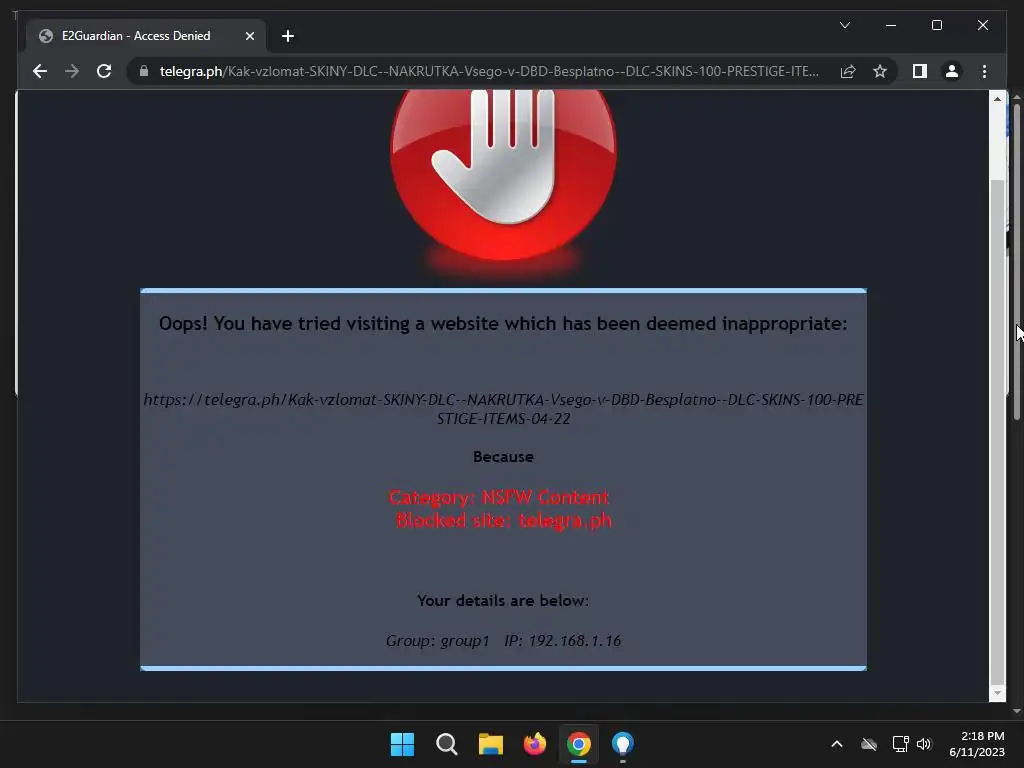Open the Chrome three-dot menu
1024x768 pixels.
(x=984, y=71)
